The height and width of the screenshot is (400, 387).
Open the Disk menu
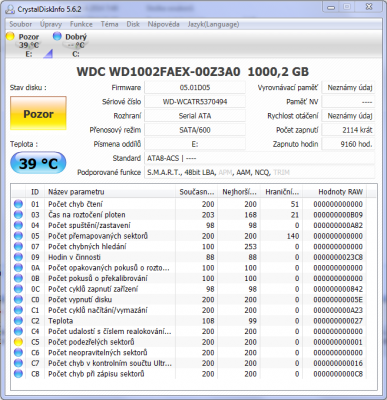click(x=133, y=24)
